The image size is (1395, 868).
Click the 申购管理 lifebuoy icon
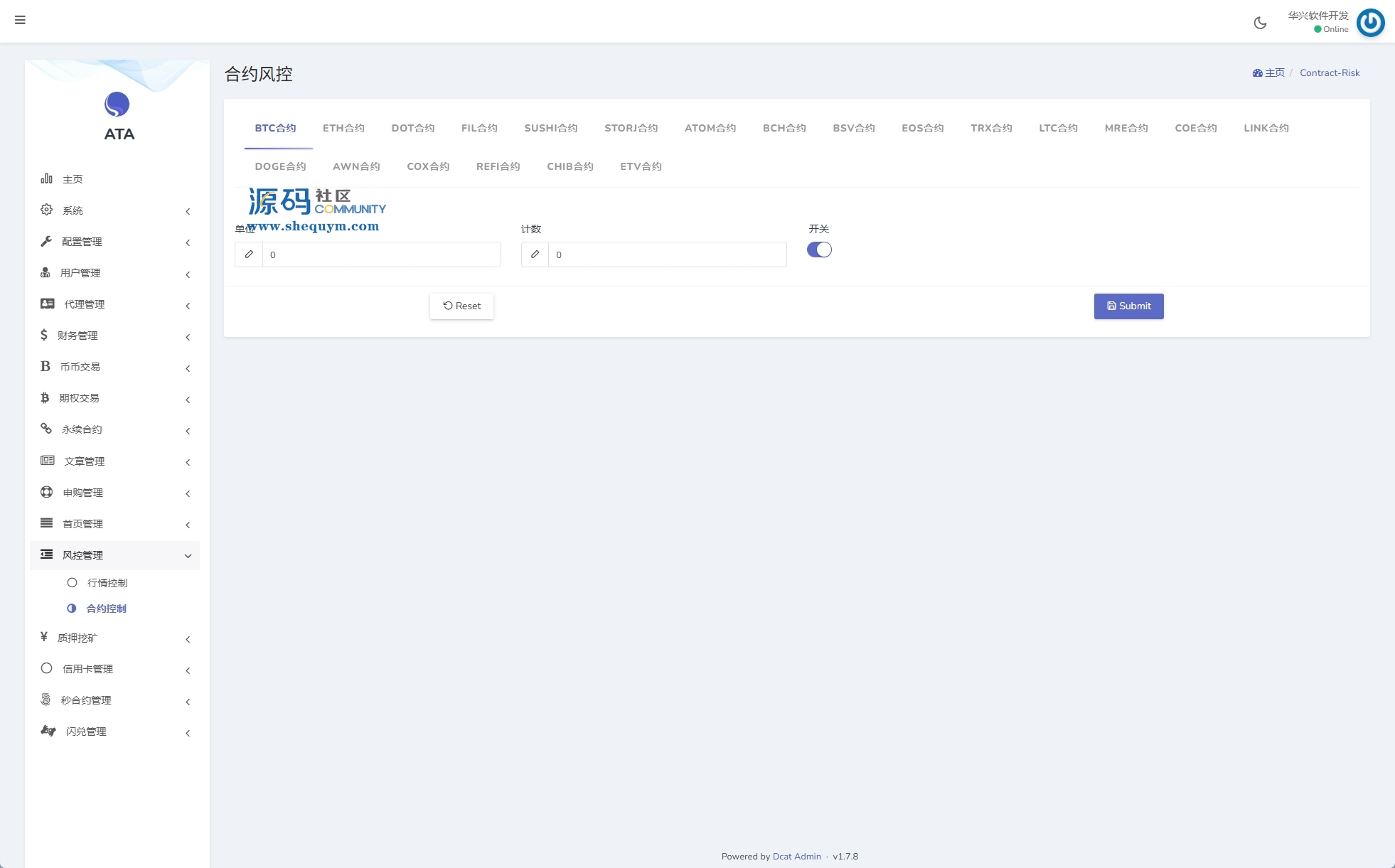(x=47, y=492)
